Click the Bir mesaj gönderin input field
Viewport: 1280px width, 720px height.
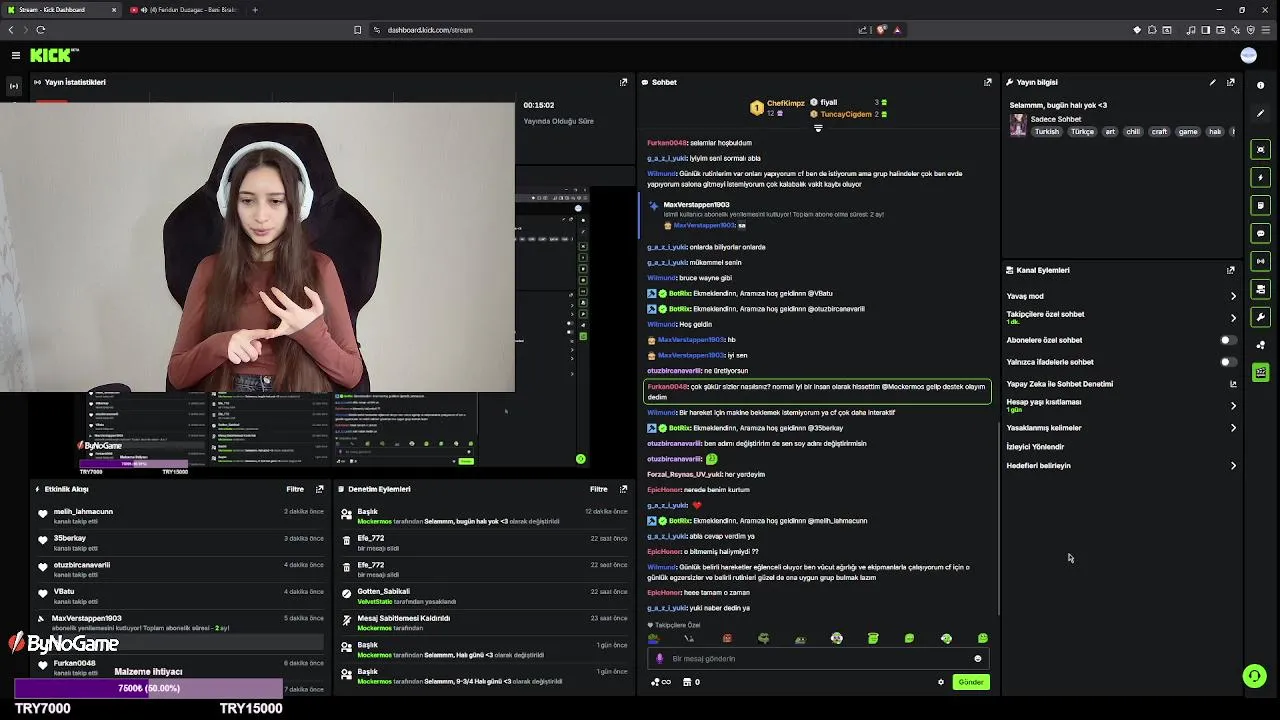(x=816, y=659)
